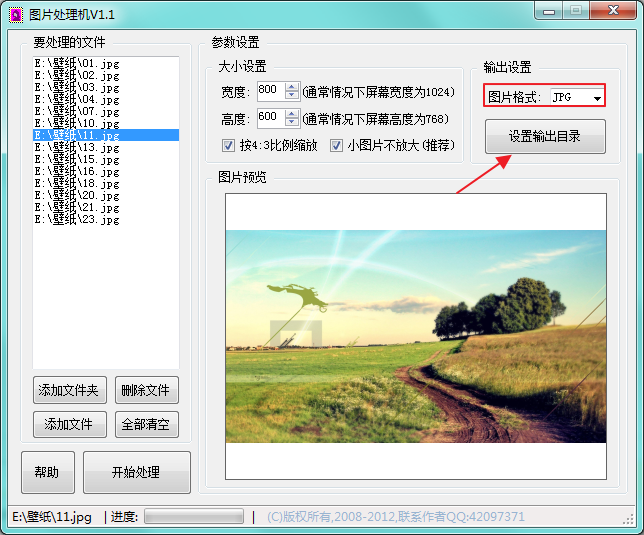Click 全部清空 button
Screen dimensions: 644x535
pyautogui.click(x=147, y=424)
